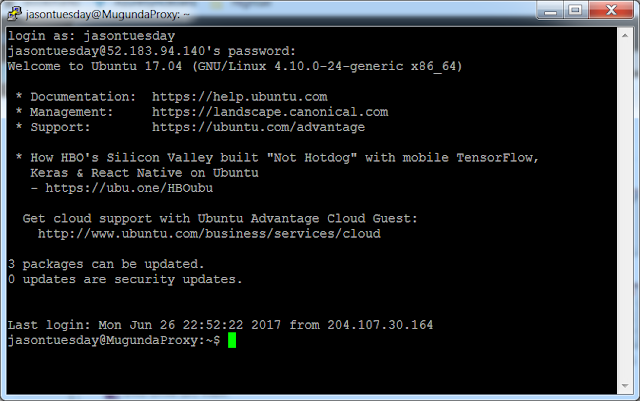
Task: Click the ubuntu.com/advantage support URL
Action: pyautogui.click(x=258, y=127)
